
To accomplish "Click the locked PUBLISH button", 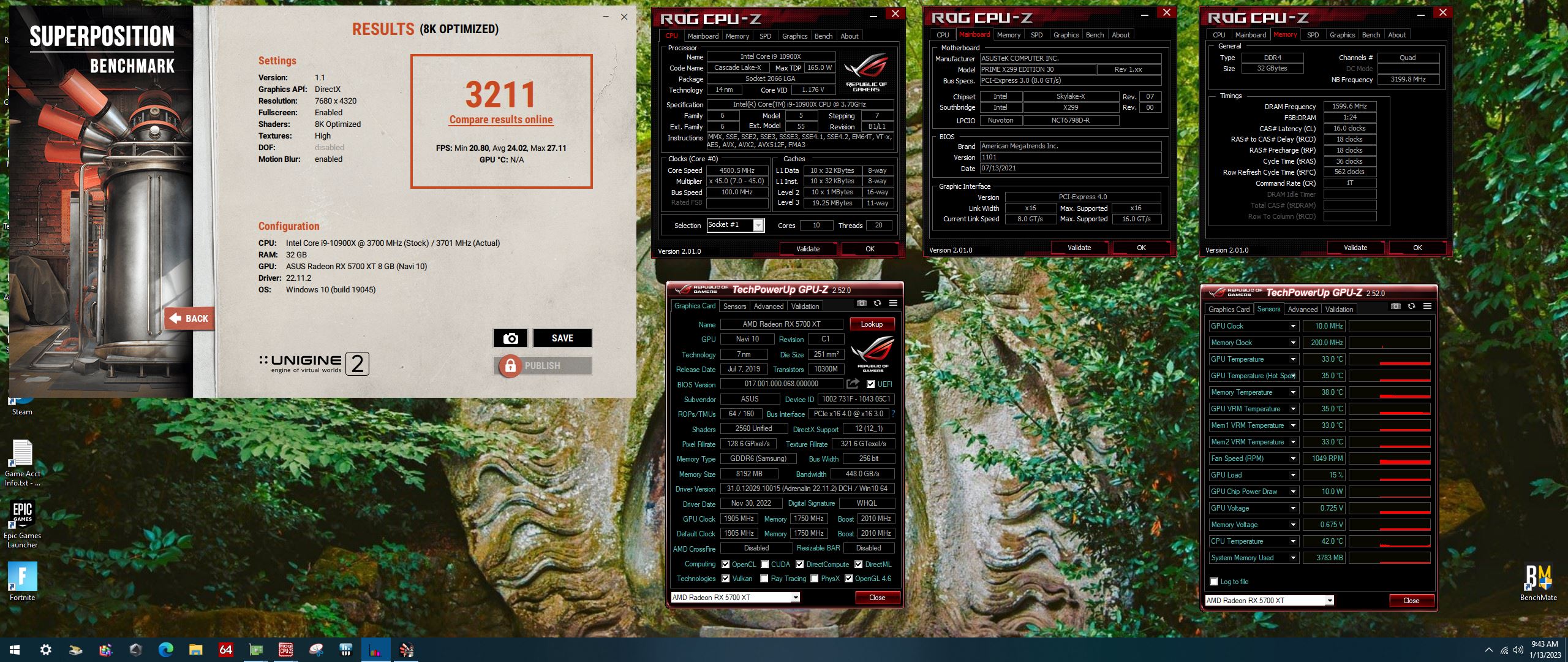I will coord(543,366).
